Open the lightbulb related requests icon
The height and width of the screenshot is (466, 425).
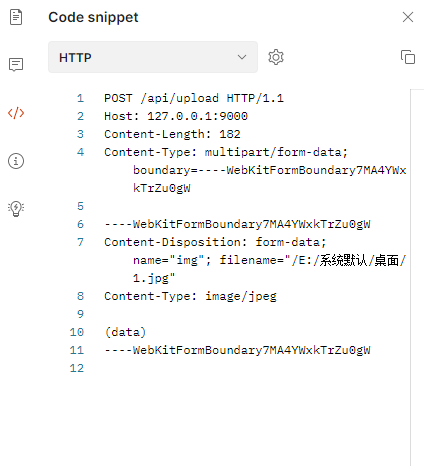coord(16,209)
